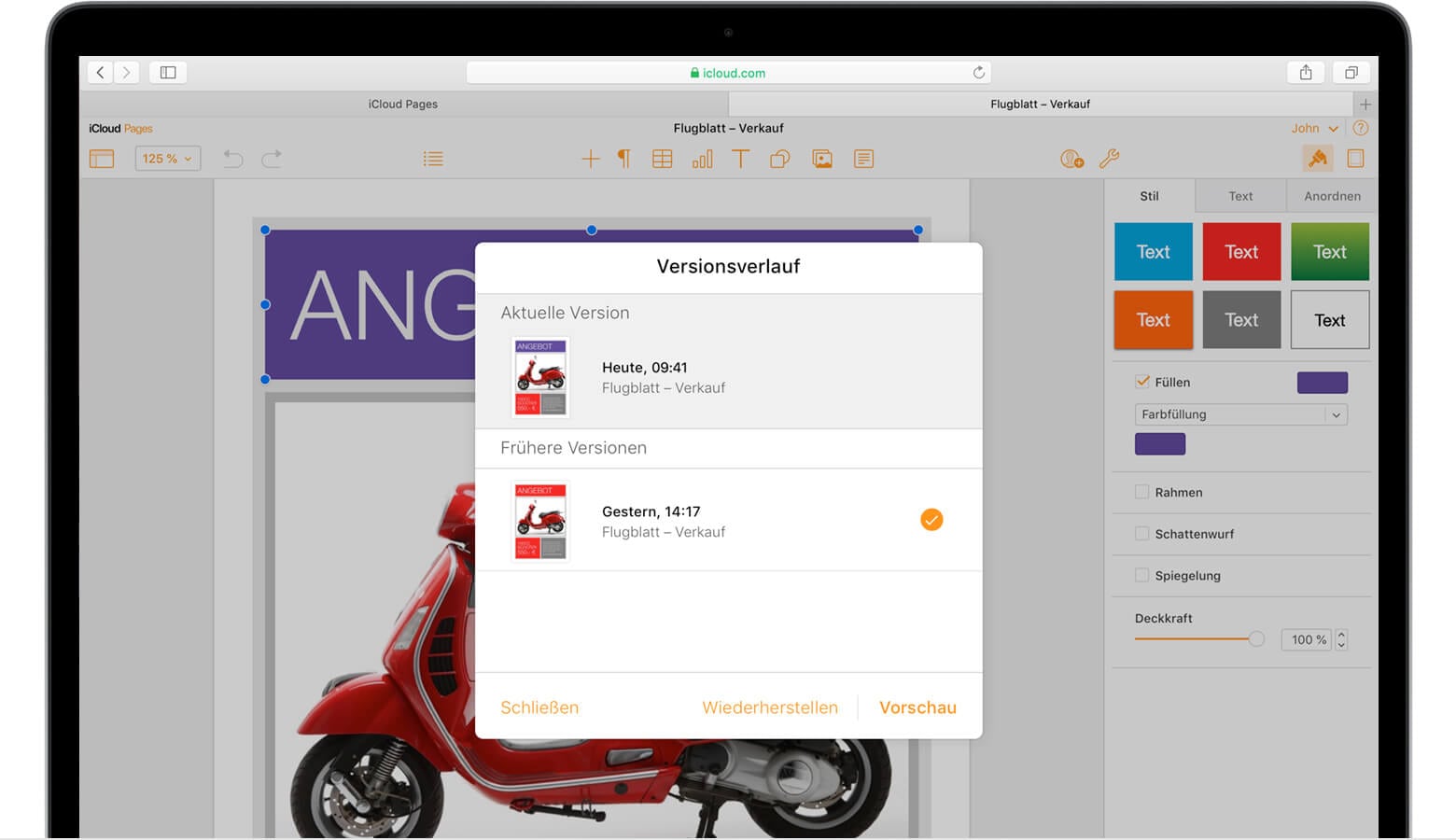Switch to the iCloud Pages browser tab
Screen dimensions: 1456x840
pos(403,104)
